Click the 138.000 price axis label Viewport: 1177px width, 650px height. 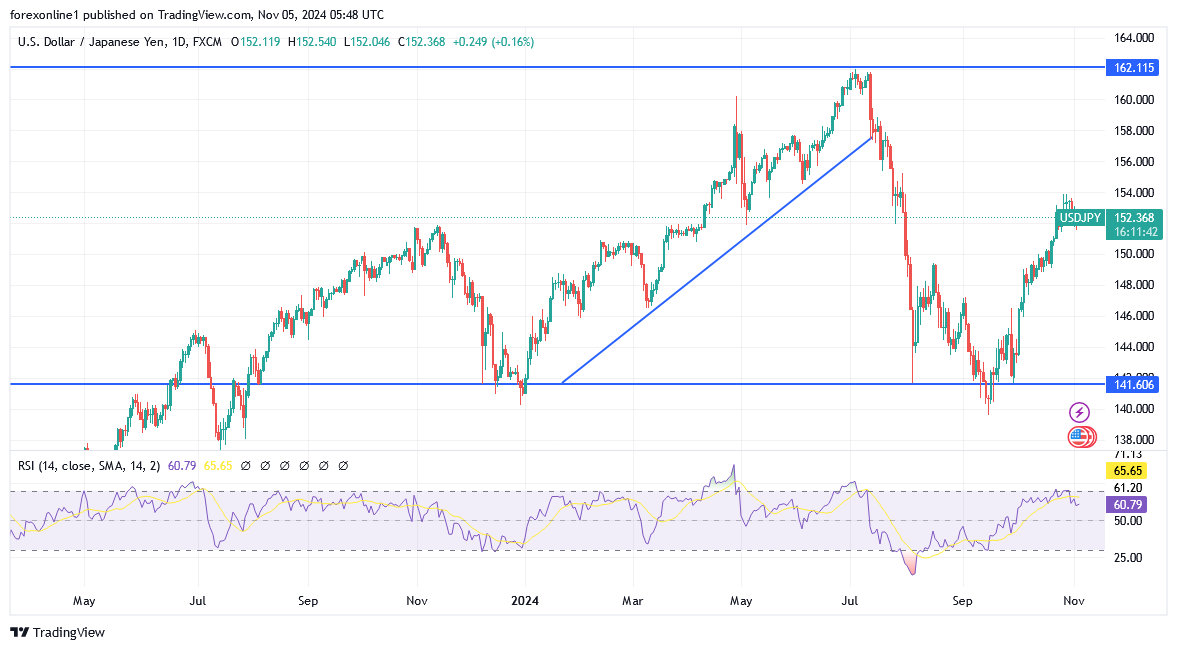pyautogui.click(x=1133, y=439)
